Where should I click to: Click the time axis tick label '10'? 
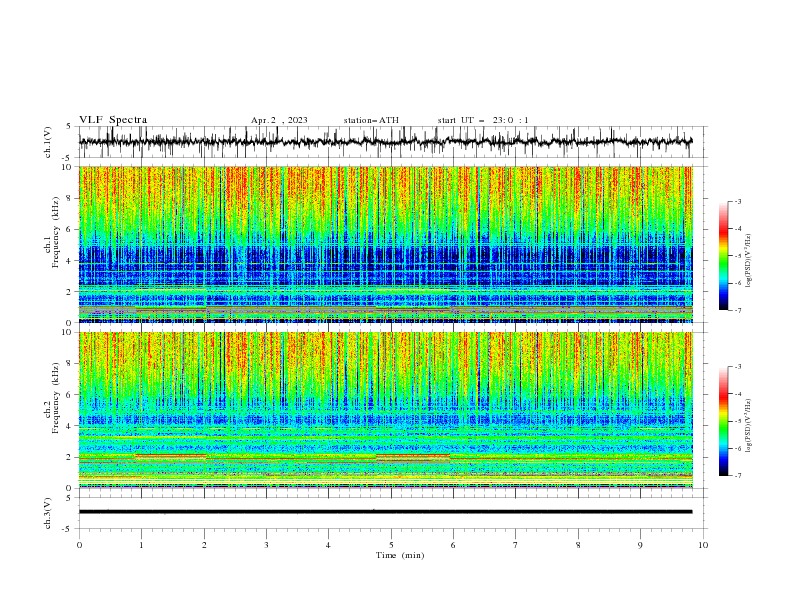[x=703, y=545]
